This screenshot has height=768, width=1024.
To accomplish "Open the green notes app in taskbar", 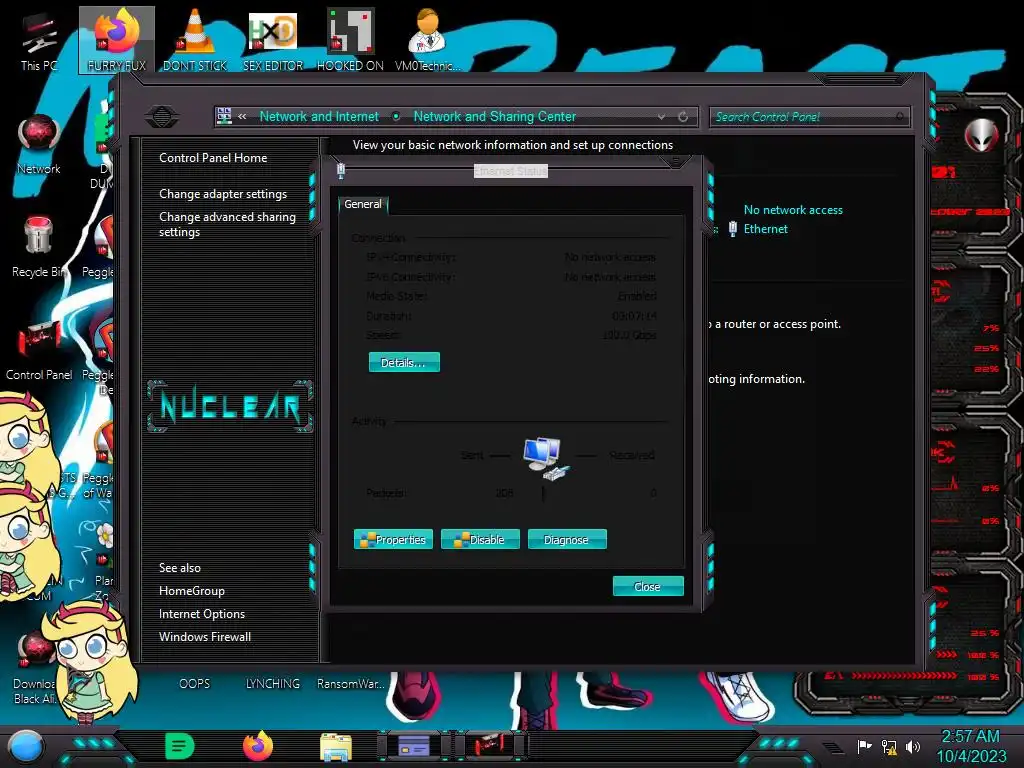I will 180,746.
